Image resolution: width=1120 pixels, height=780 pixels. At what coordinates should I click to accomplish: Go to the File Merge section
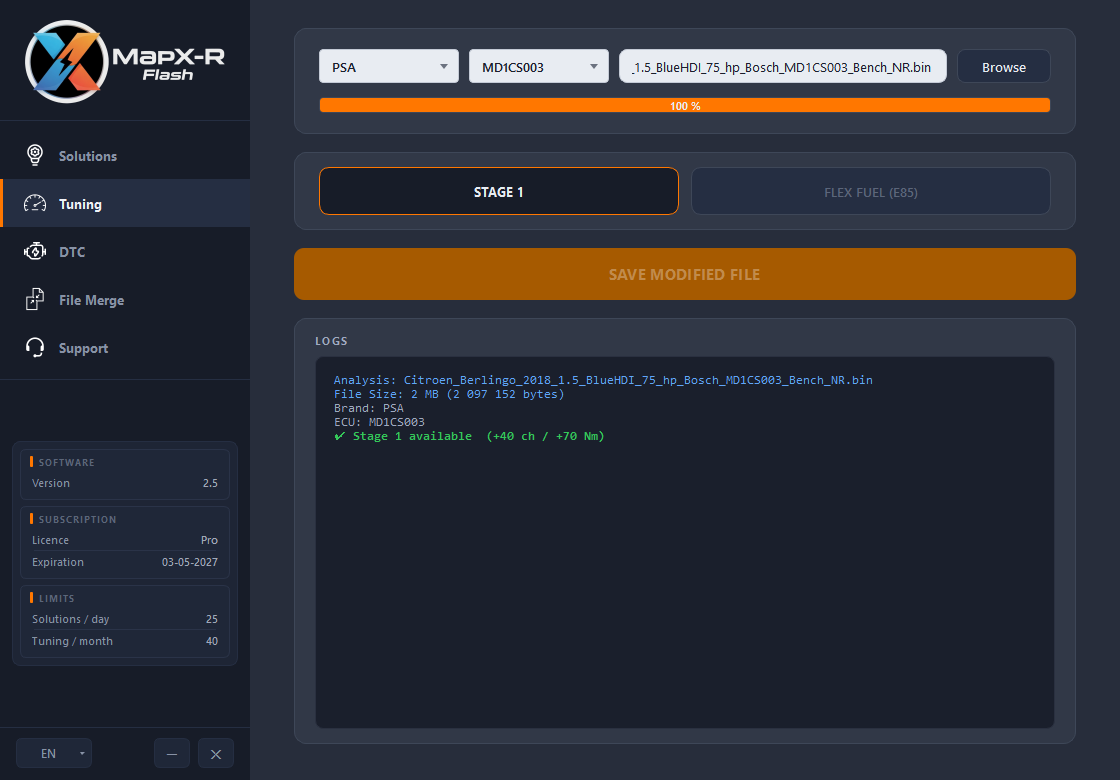[125, 300]
